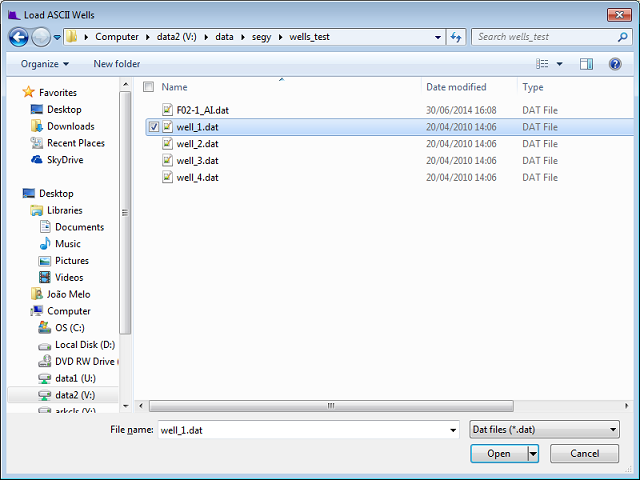
Task: Sort by the Date modified column
Action: [x=456, y=87]
